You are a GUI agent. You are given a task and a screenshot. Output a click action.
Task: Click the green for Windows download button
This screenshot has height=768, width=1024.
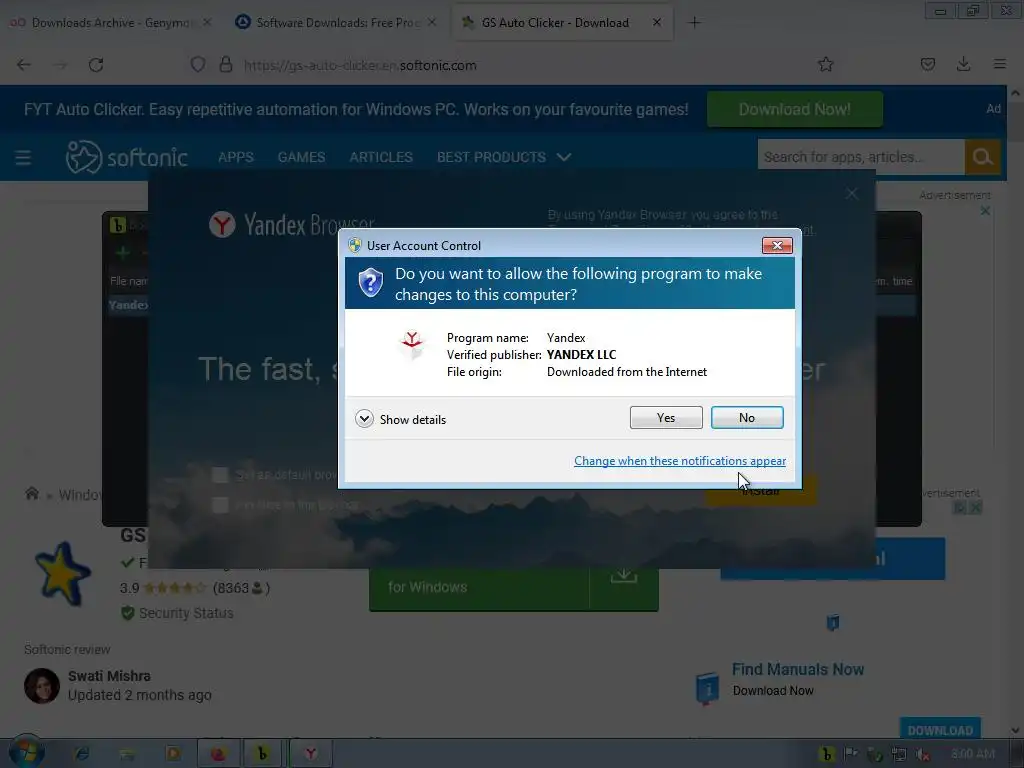click(x=513, y=588)
